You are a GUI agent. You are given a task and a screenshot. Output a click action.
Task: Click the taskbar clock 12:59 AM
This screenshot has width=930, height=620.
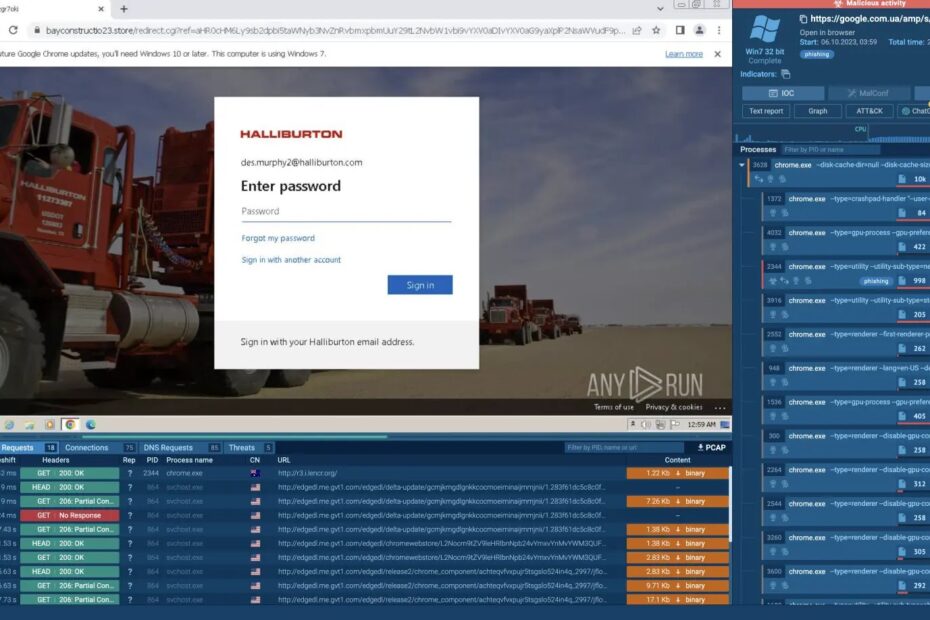[701, 424]
